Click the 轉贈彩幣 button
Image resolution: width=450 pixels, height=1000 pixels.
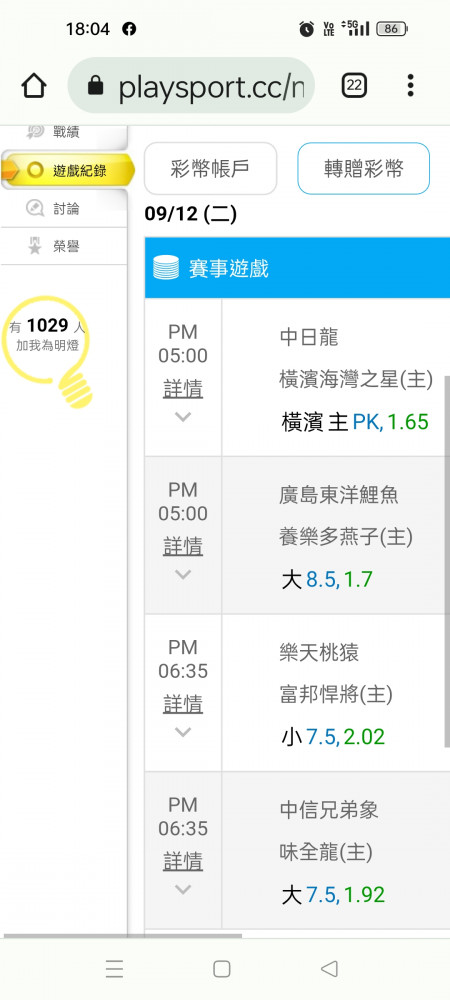click(x=363, y=168)
